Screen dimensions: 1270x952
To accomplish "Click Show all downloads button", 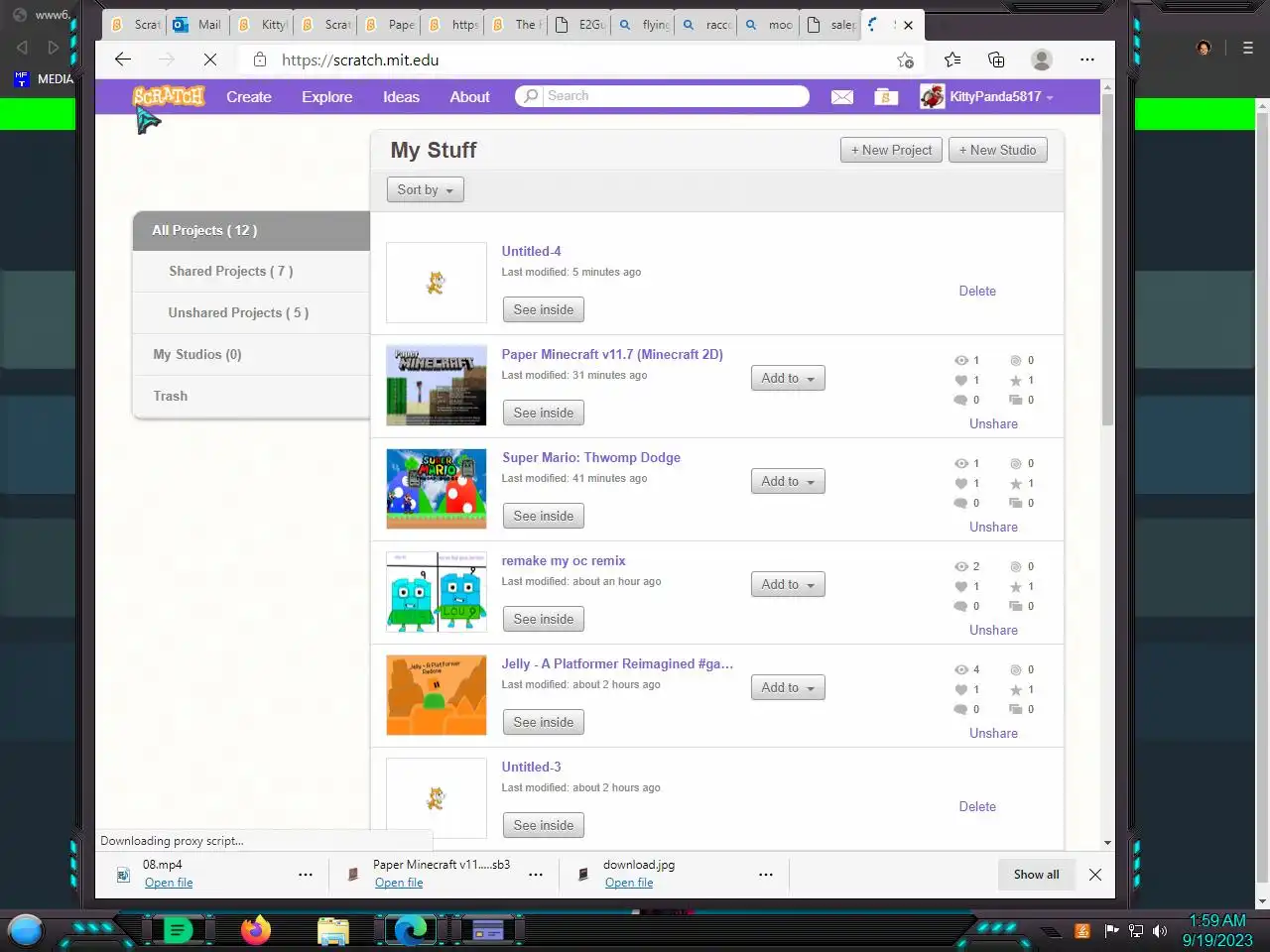I will click(1036, 875).
